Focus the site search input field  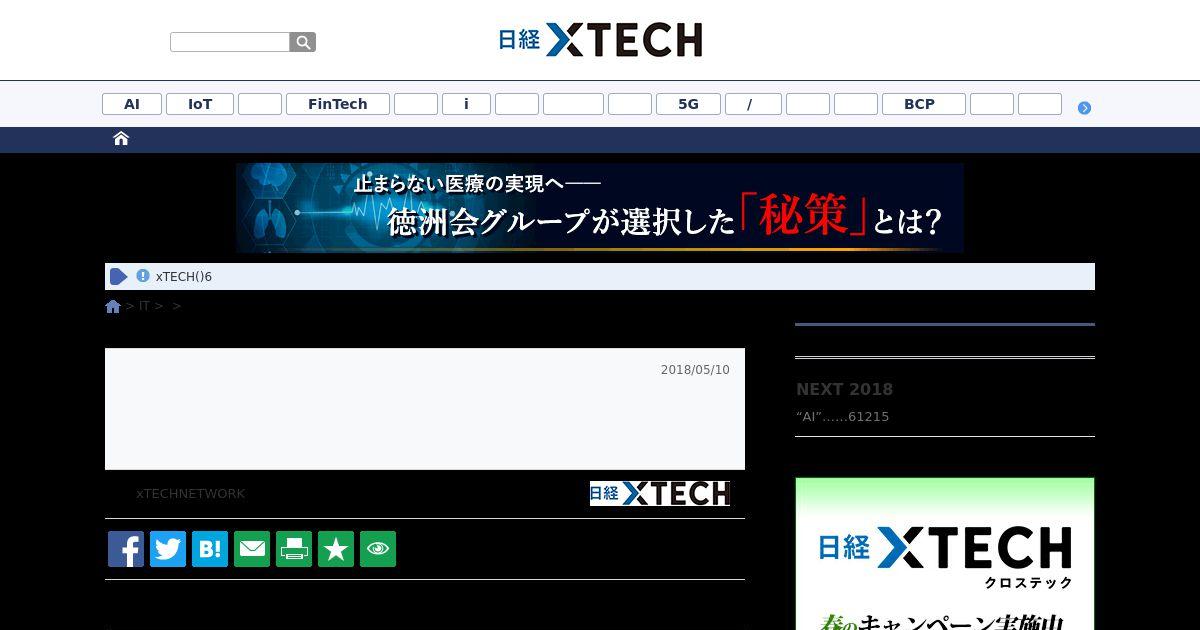(x=230, y=42)
